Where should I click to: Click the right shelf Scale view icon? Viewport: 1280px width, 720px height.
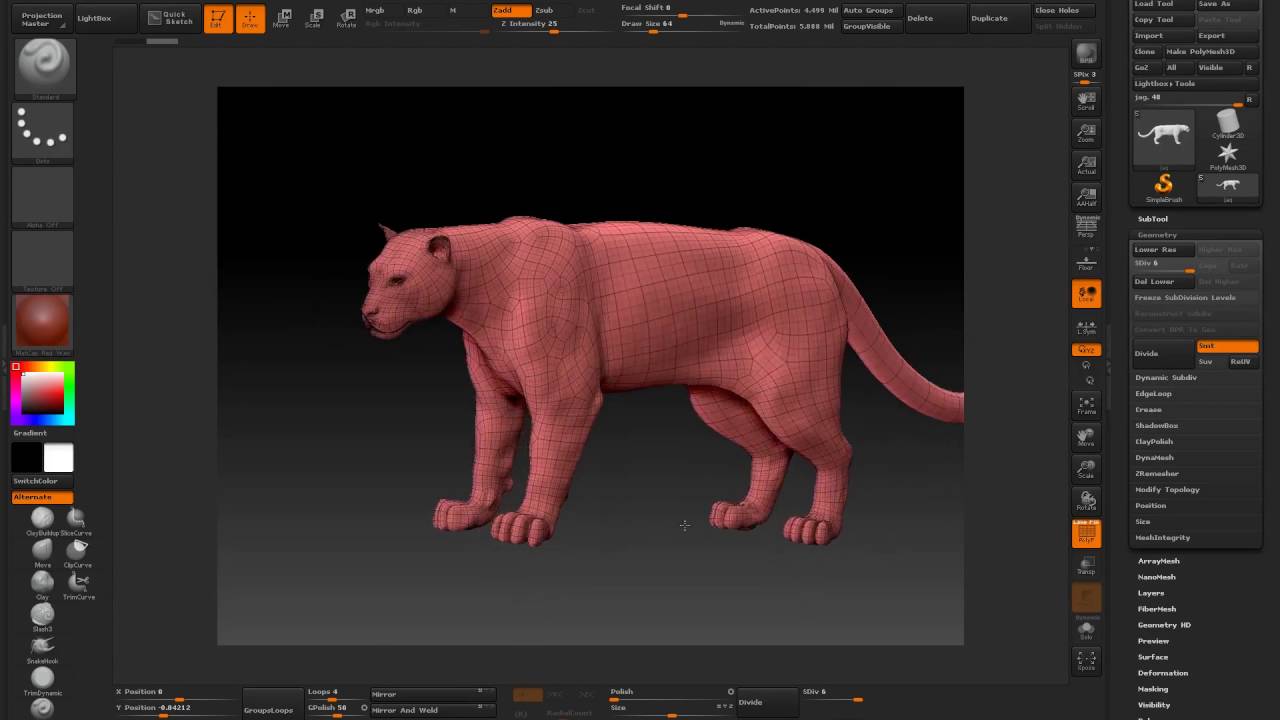[x=1086, y=469]
